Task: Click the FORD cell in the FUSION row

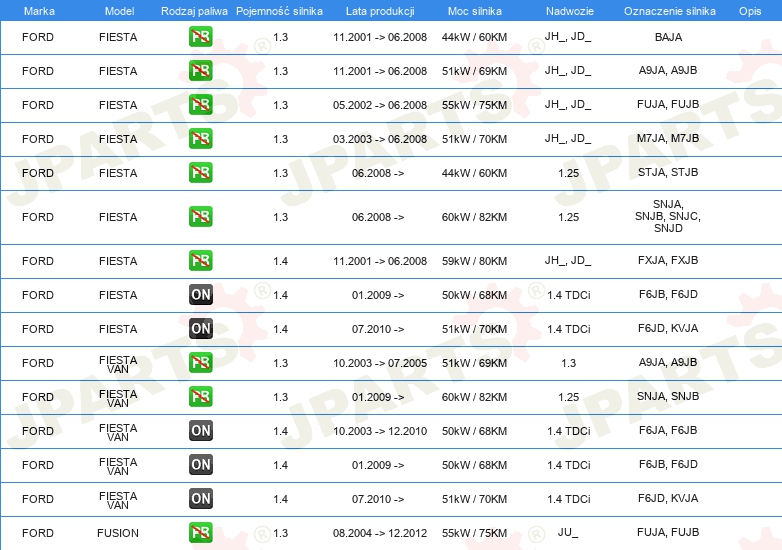Action: pos(38,533)
